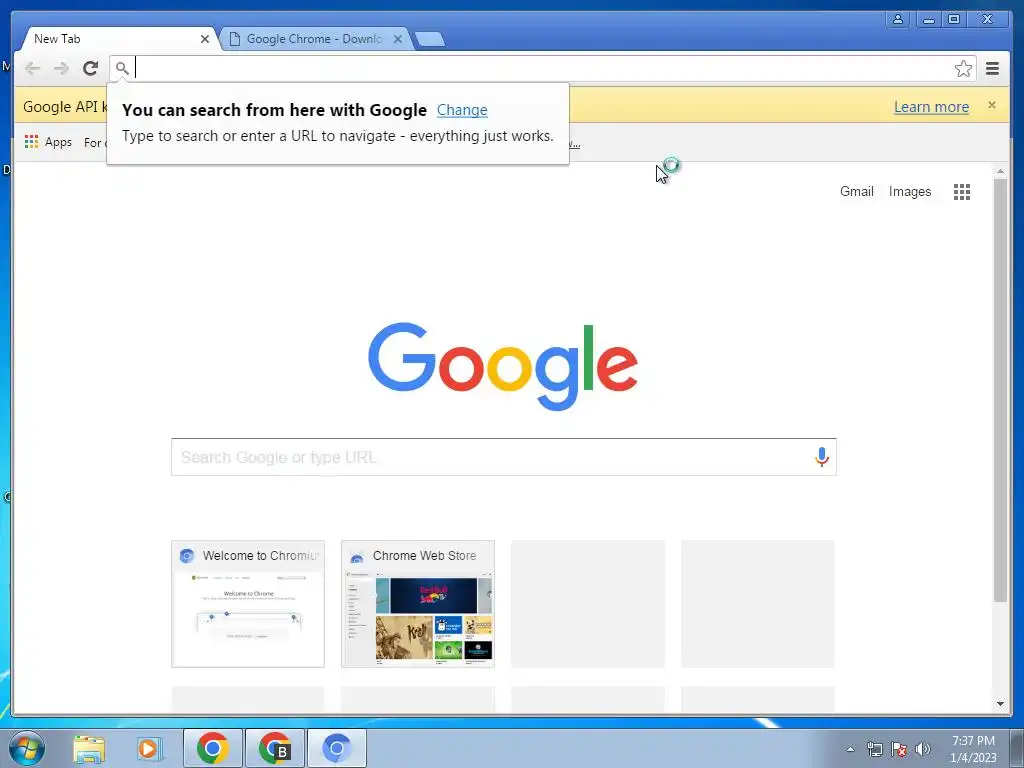Close the Google Chrome Download tab
This screenshot has width=1024, height=768.
[x=397, y=39]
